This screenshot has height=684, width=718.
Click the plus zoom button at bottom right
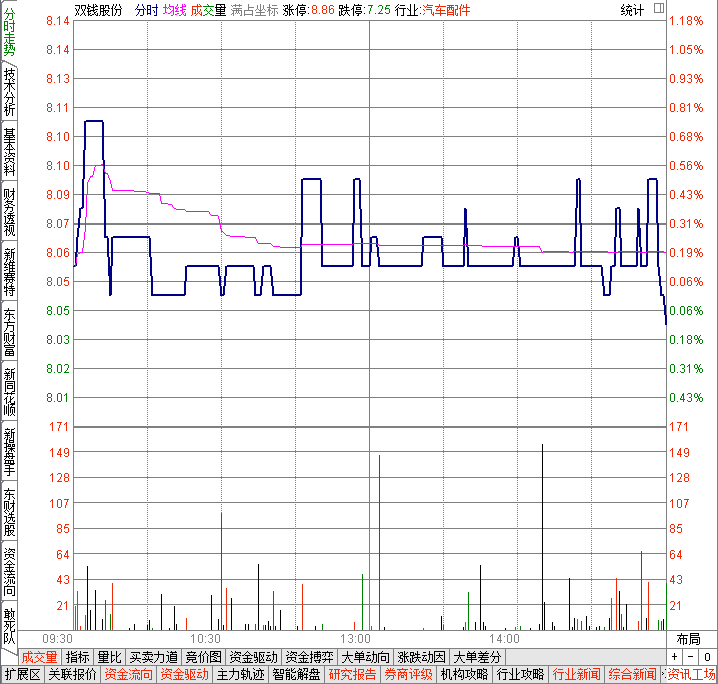675,657
